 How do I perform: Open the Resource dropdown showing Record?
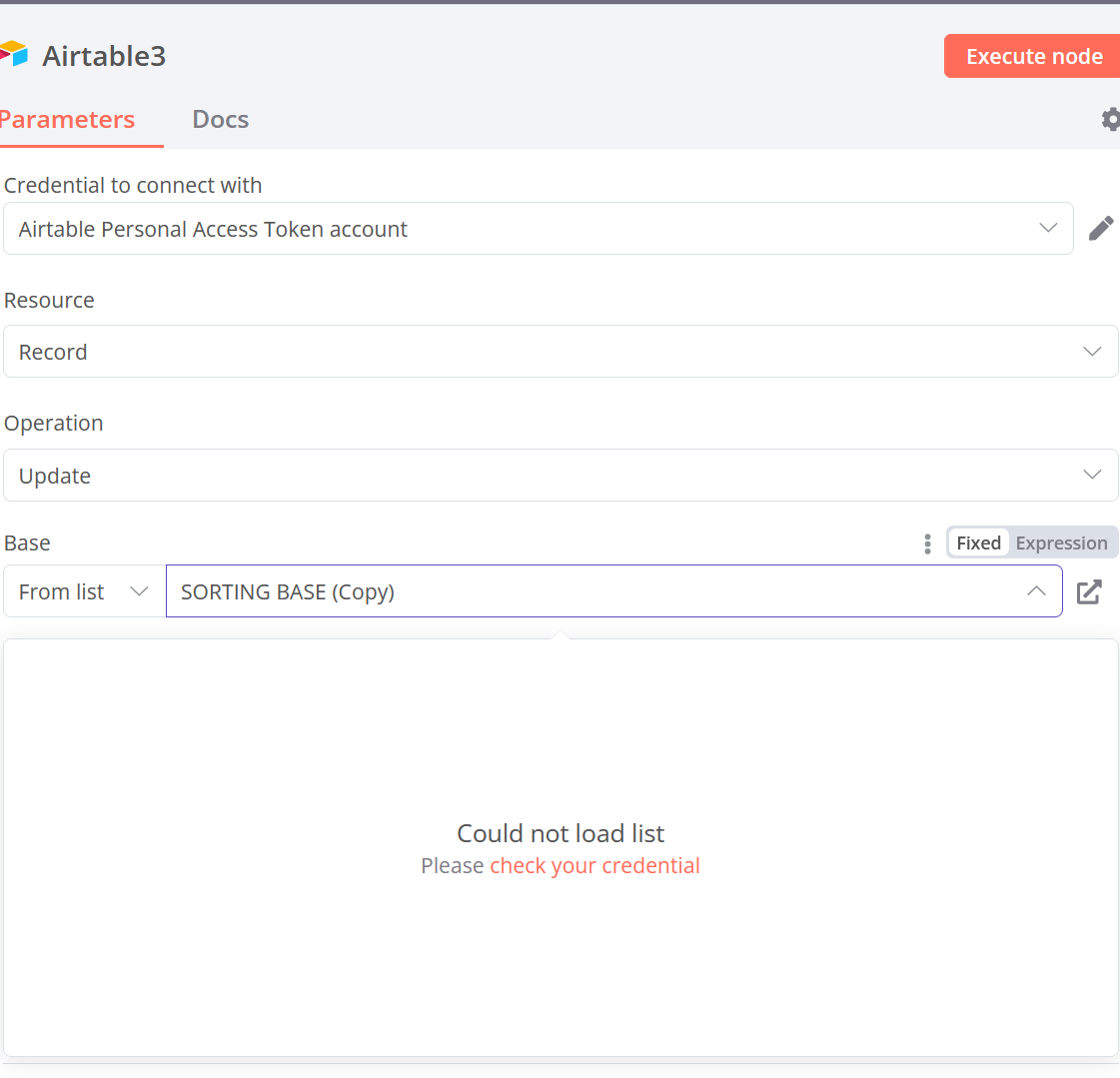click(x=560, y=352)
